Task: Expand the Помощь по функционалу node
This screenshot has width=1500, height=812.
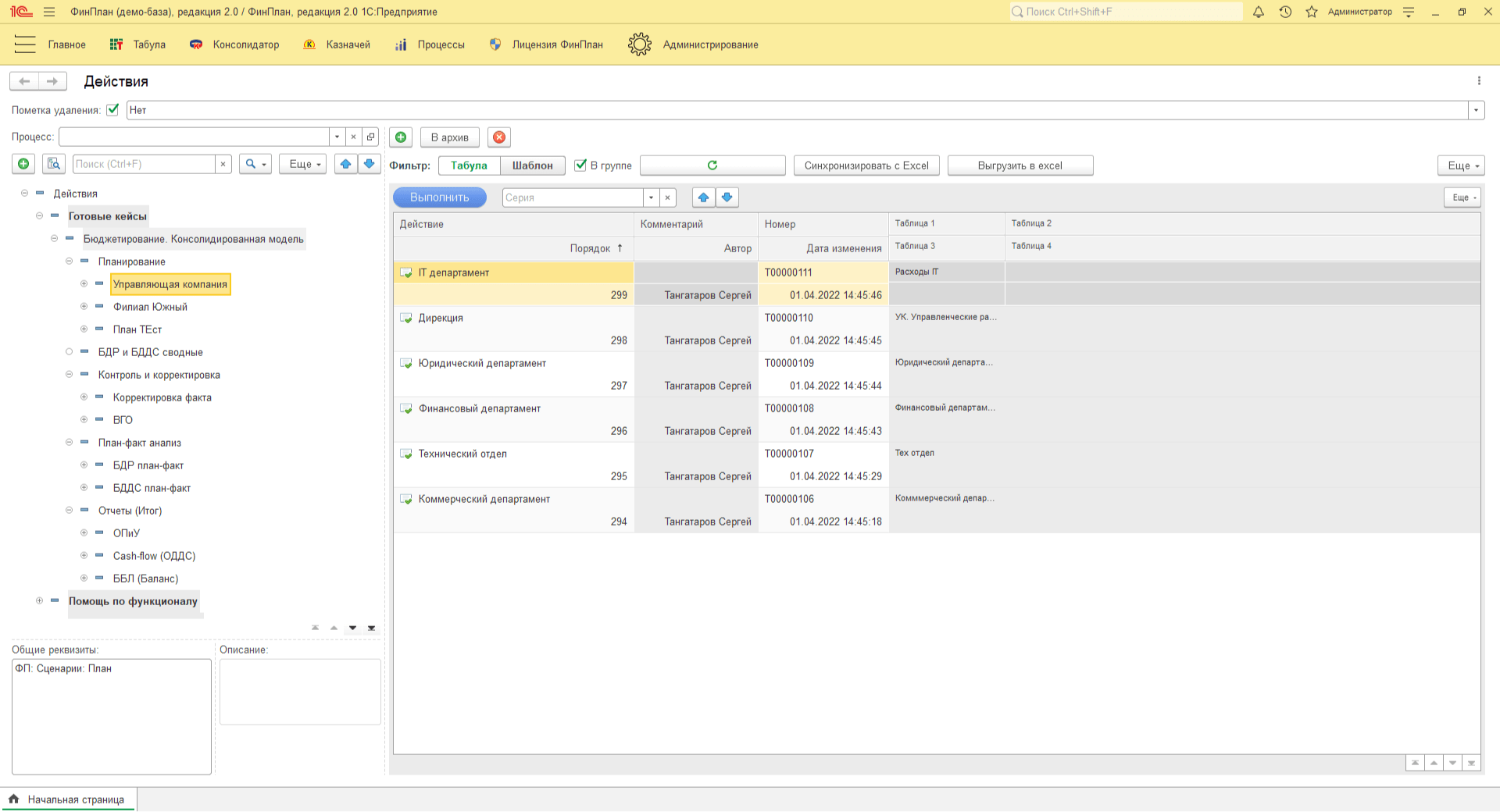Action: (x=39, y=601)
